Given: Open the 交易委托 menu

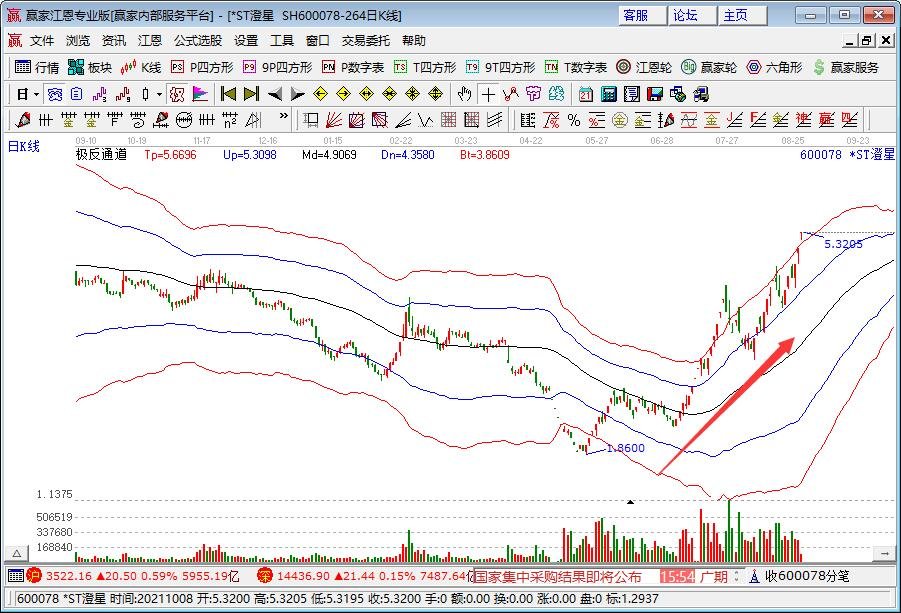Looking at the screenshot, I should pyautogui.click(x=366, y=41).
